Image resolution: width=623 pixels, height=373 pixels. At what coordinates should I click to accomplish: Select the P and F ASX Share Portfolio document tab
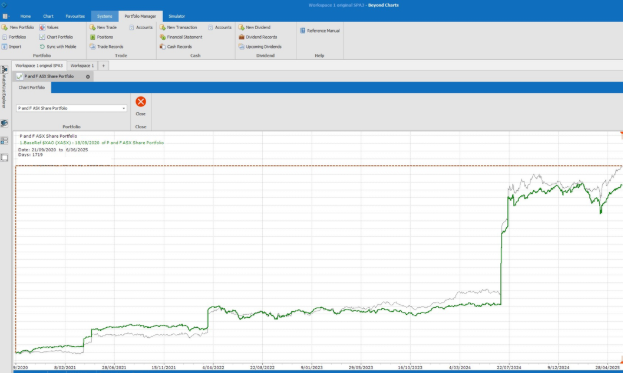[49, 76]
